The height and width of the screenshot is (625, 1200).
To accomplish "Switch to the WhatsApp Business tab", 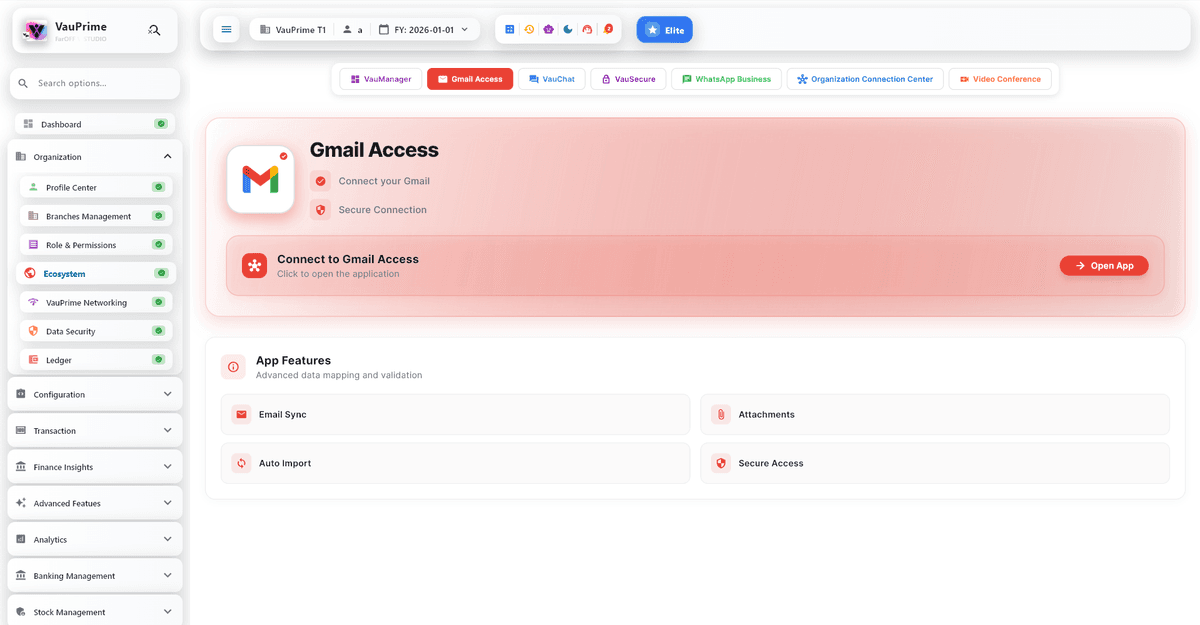I will [x=726, y=79].
